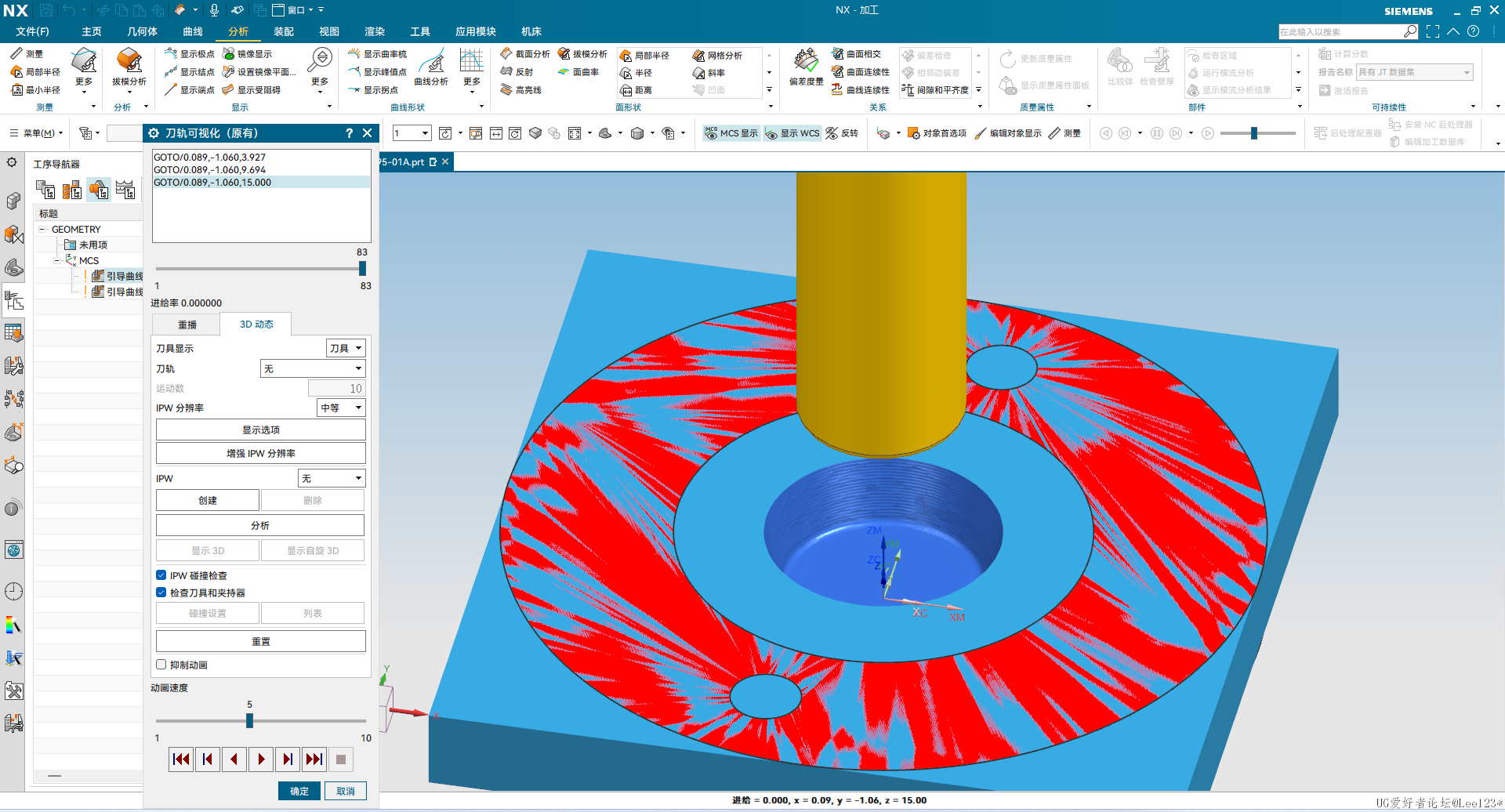Open Deviation Gauge (偏差度量) tool

pyautogui.click(x=807, y=67)
